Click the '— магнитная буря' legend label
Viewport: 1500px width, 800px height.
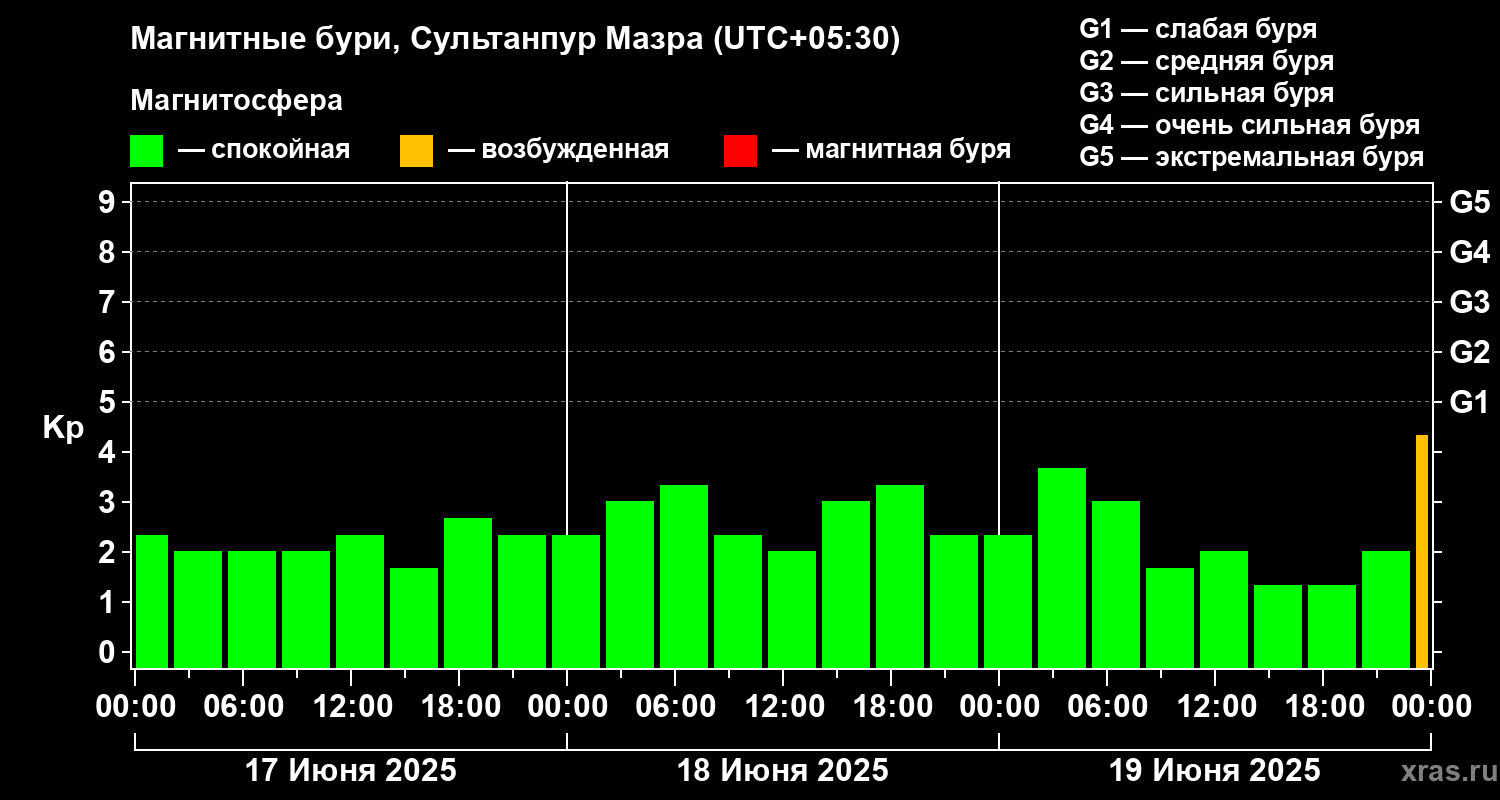point(892,151)
